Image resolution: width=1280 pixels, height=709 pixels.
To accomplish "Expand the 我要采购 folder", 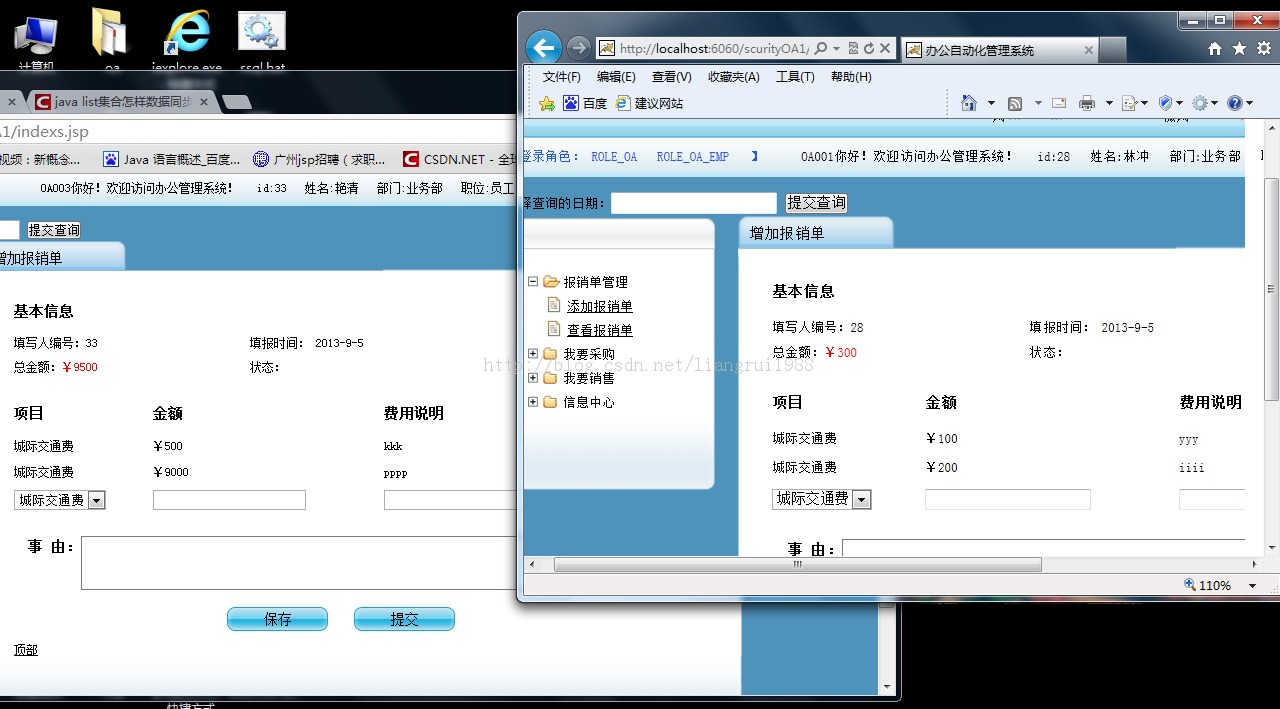I will click(533, 353).
